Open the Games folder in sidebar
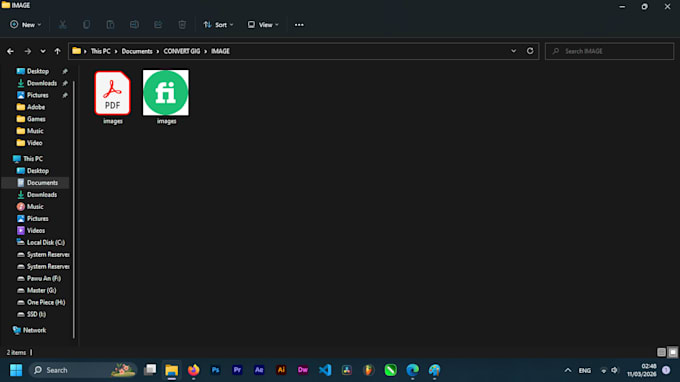The image size is (680, 382). point(36,119)
